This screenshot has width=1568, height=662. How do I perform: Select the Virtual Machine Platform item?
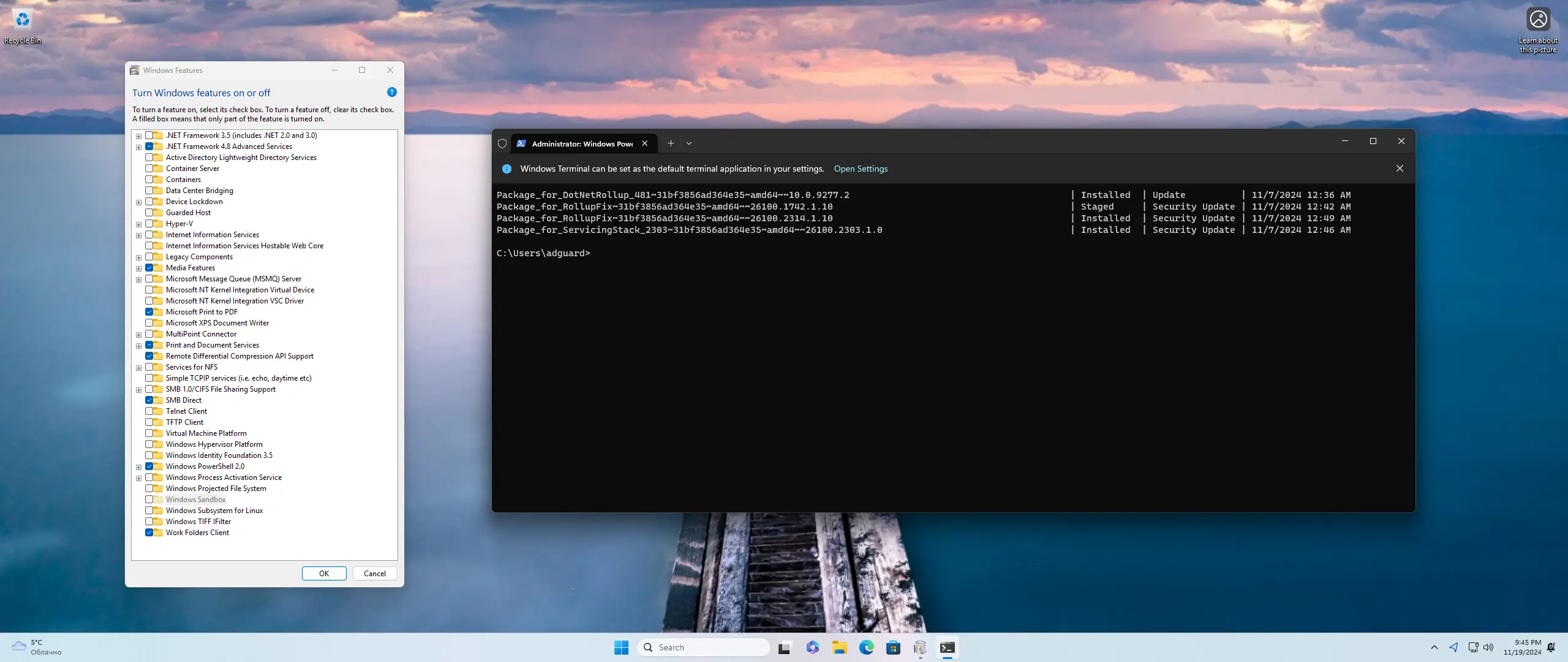click(x=206, y=433)
